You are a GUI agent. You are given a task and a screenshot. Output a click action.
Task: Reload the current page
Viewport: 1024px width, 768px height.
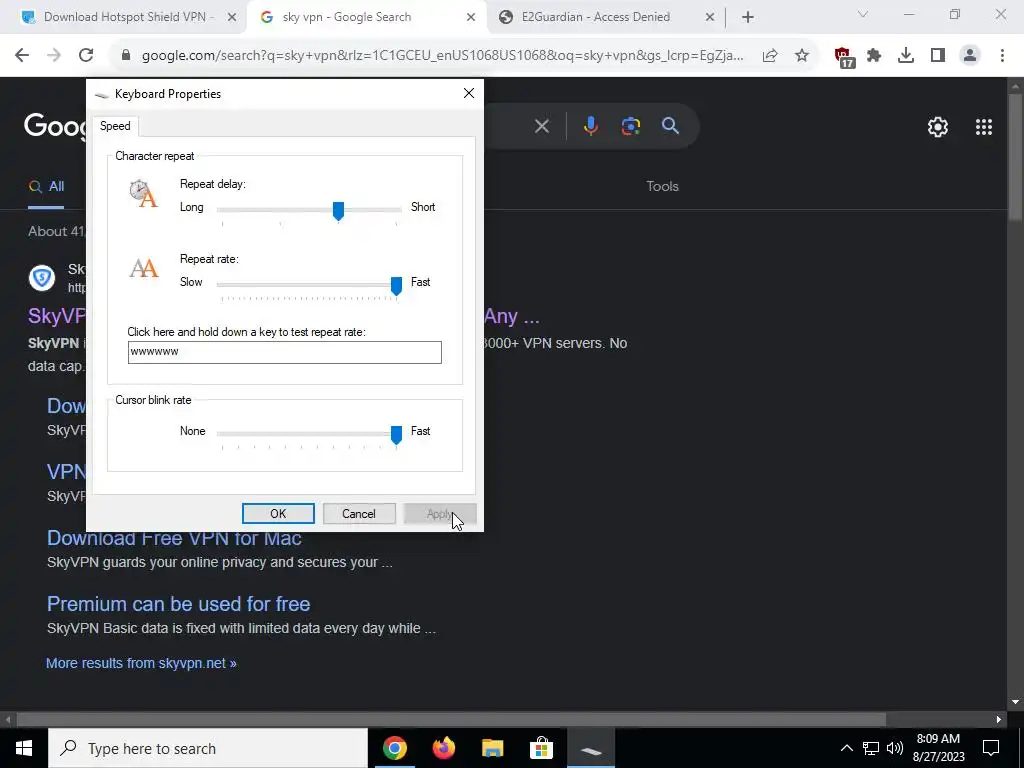click(86, 56)
